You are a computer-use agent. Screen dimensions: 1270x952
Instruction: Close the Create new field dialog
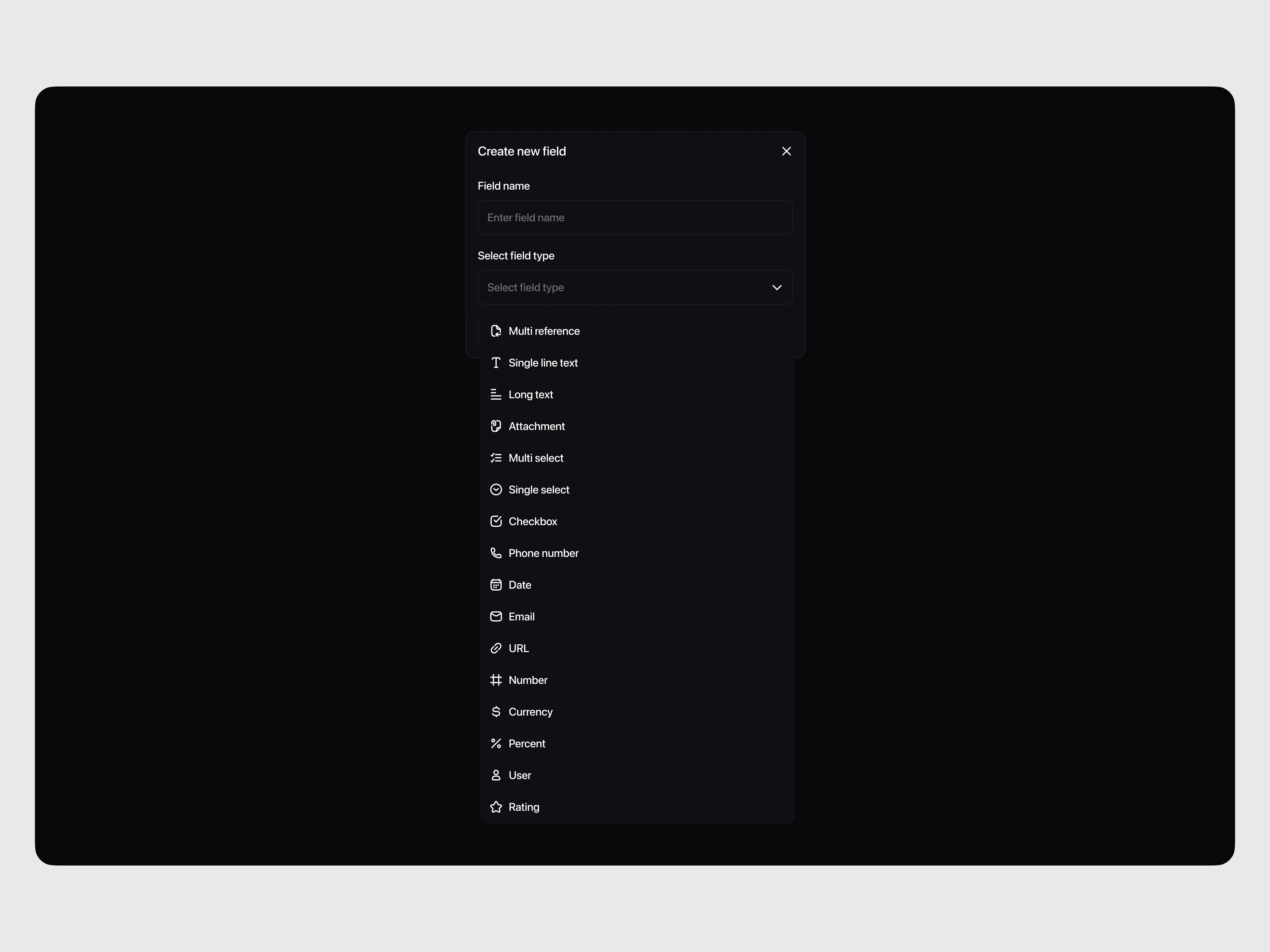pyautogui.click(x=787, y=151)
